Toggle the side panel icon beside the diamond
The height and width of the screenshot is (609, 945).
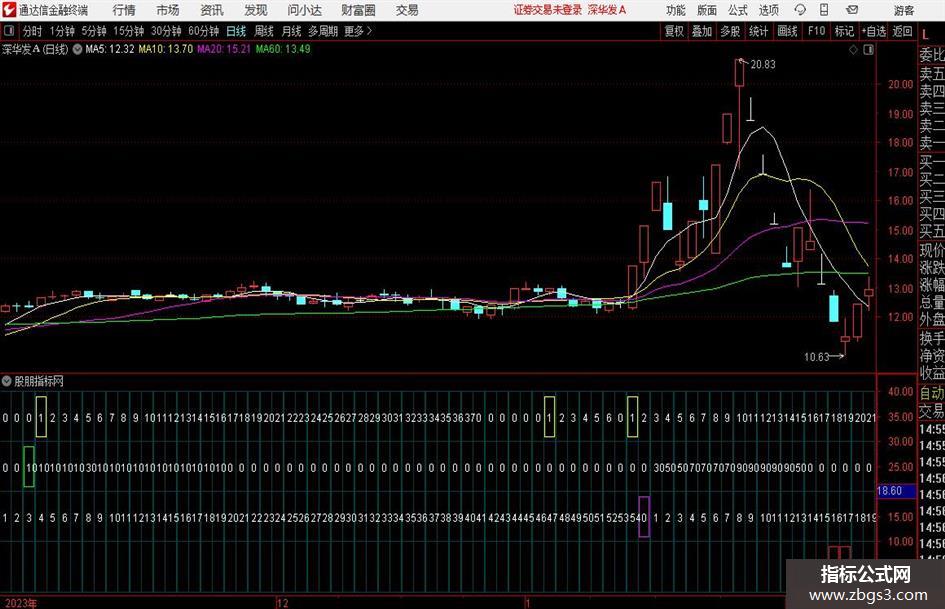(x=868, y=50)
